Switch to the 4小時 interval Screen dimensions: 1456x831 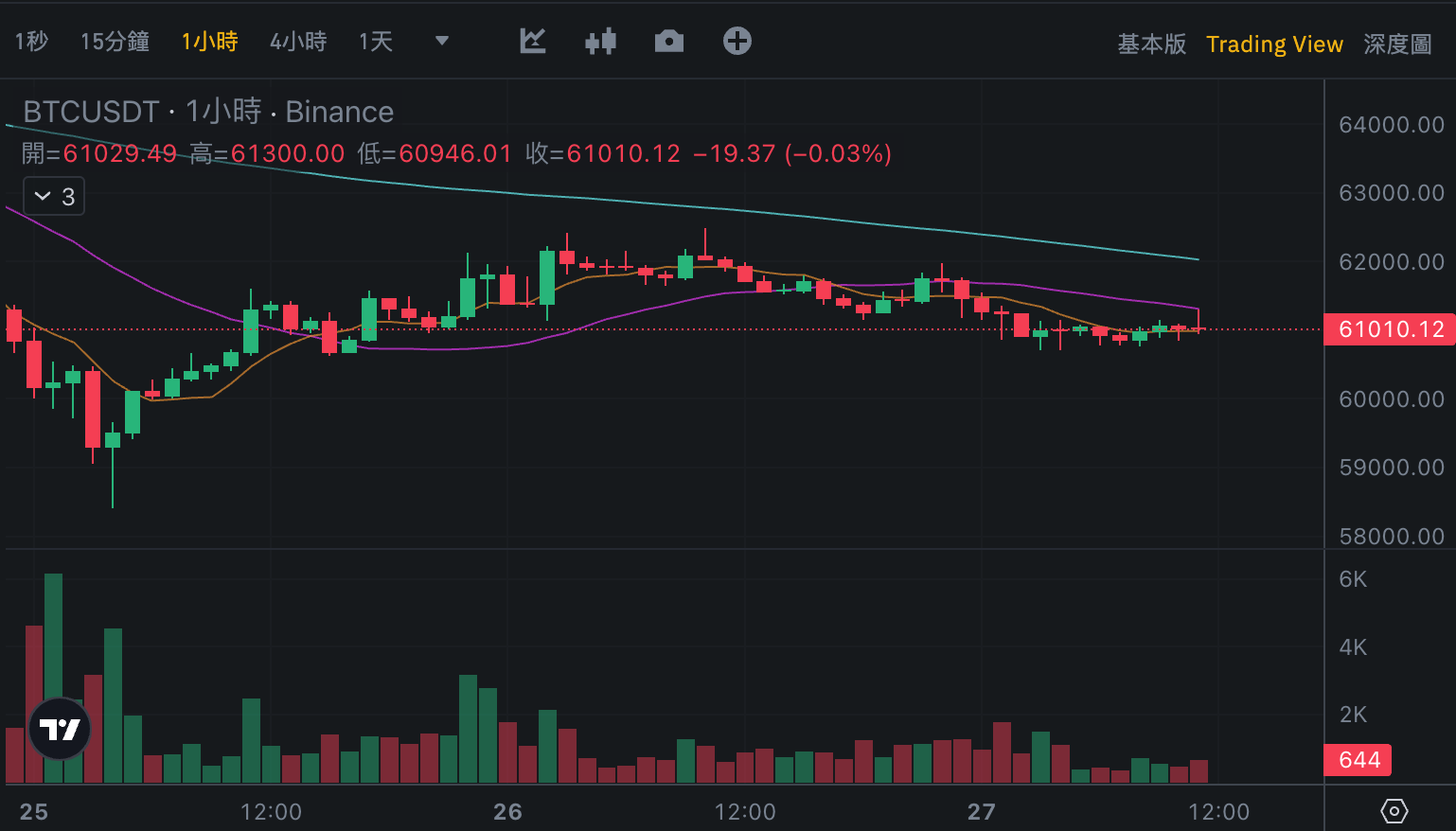pyautogui.click(x=298, y=42)
